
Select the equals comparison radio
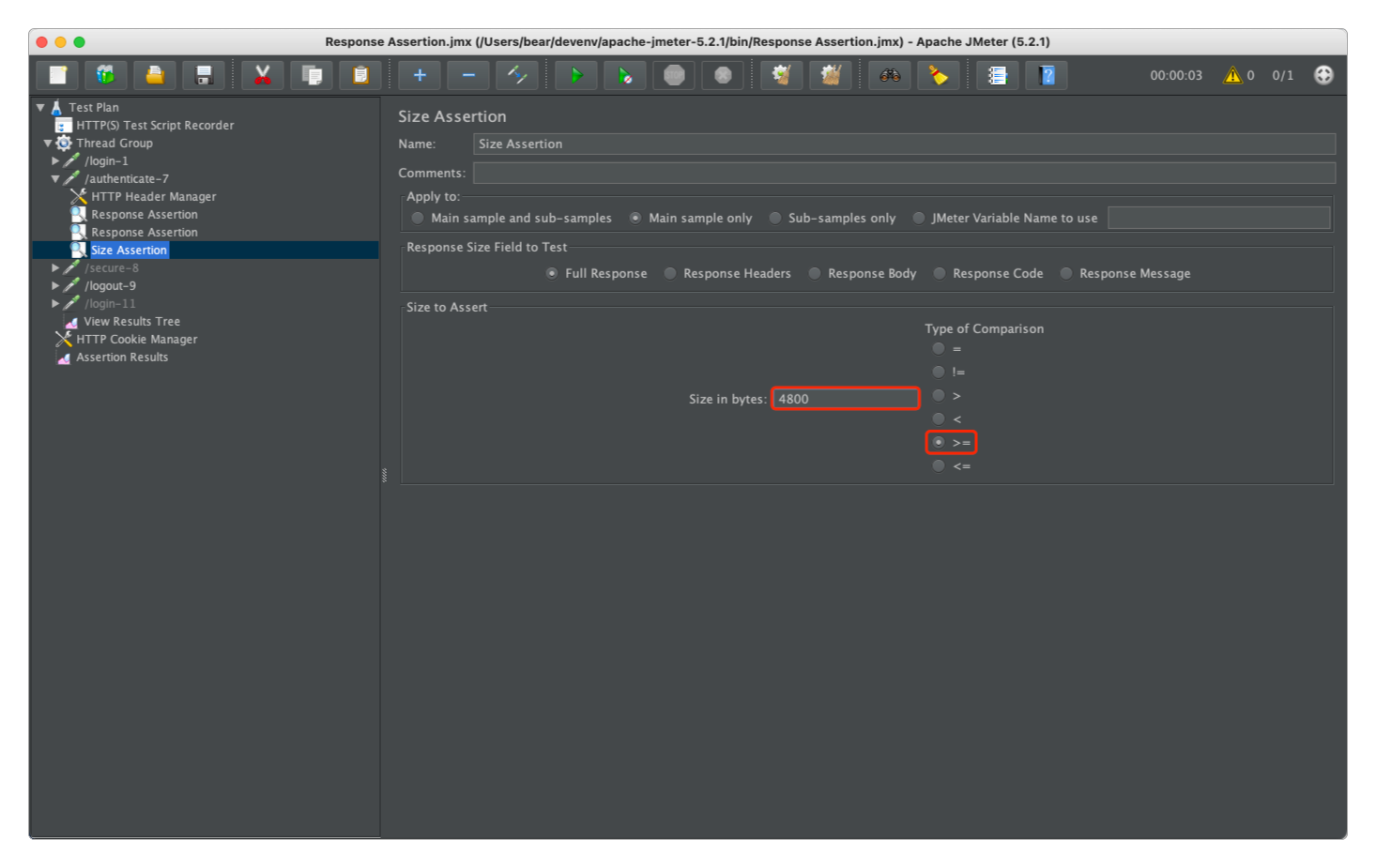click(x=939, y=348)
